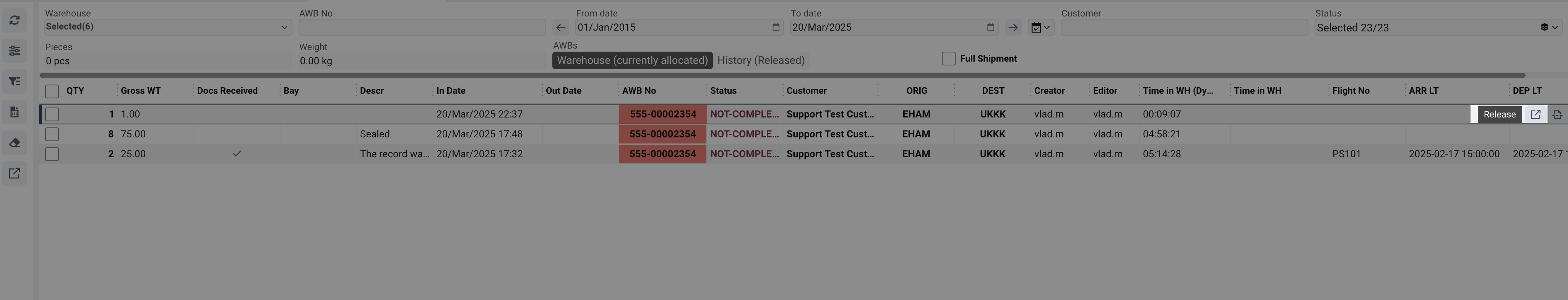Expand the Warehouse dropdown

pyautogui.click(x=167, y=27)
